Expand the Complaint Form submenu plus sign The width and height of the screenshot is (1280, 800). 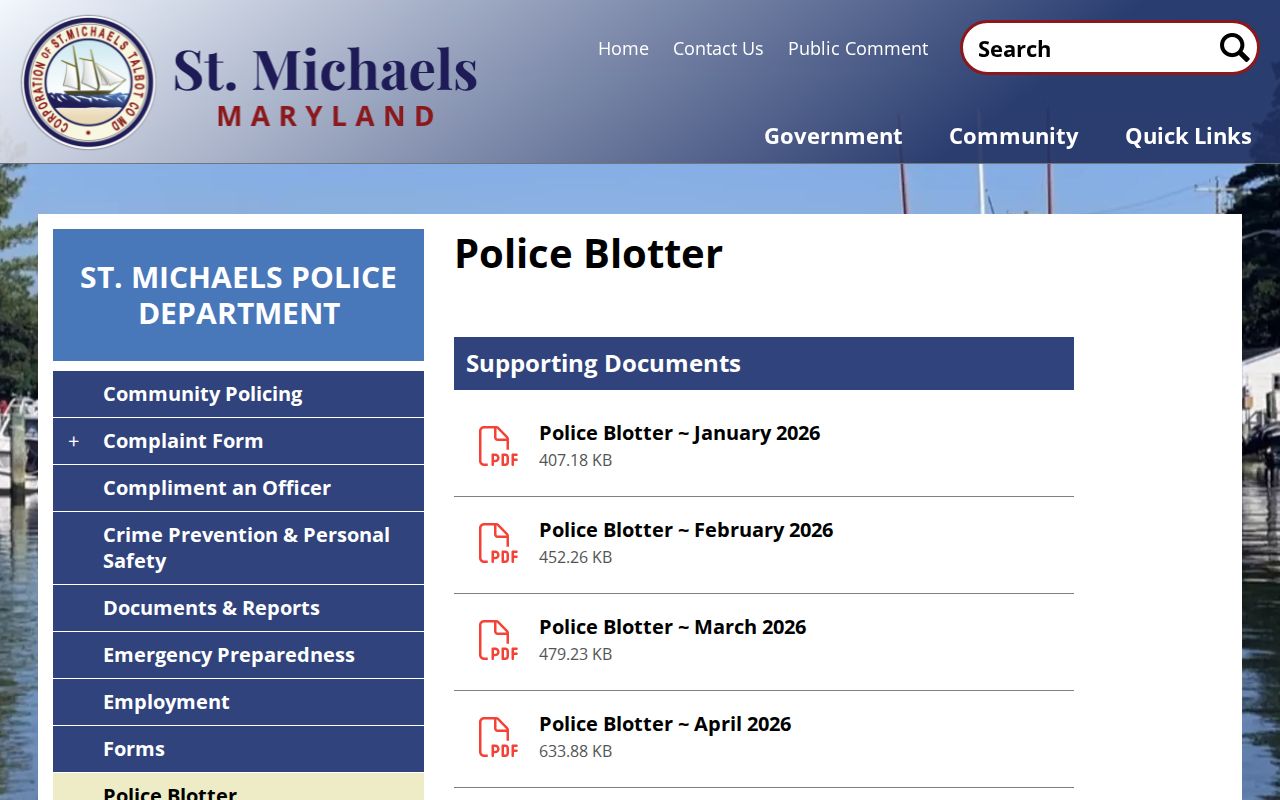click(x=73, y=441)
